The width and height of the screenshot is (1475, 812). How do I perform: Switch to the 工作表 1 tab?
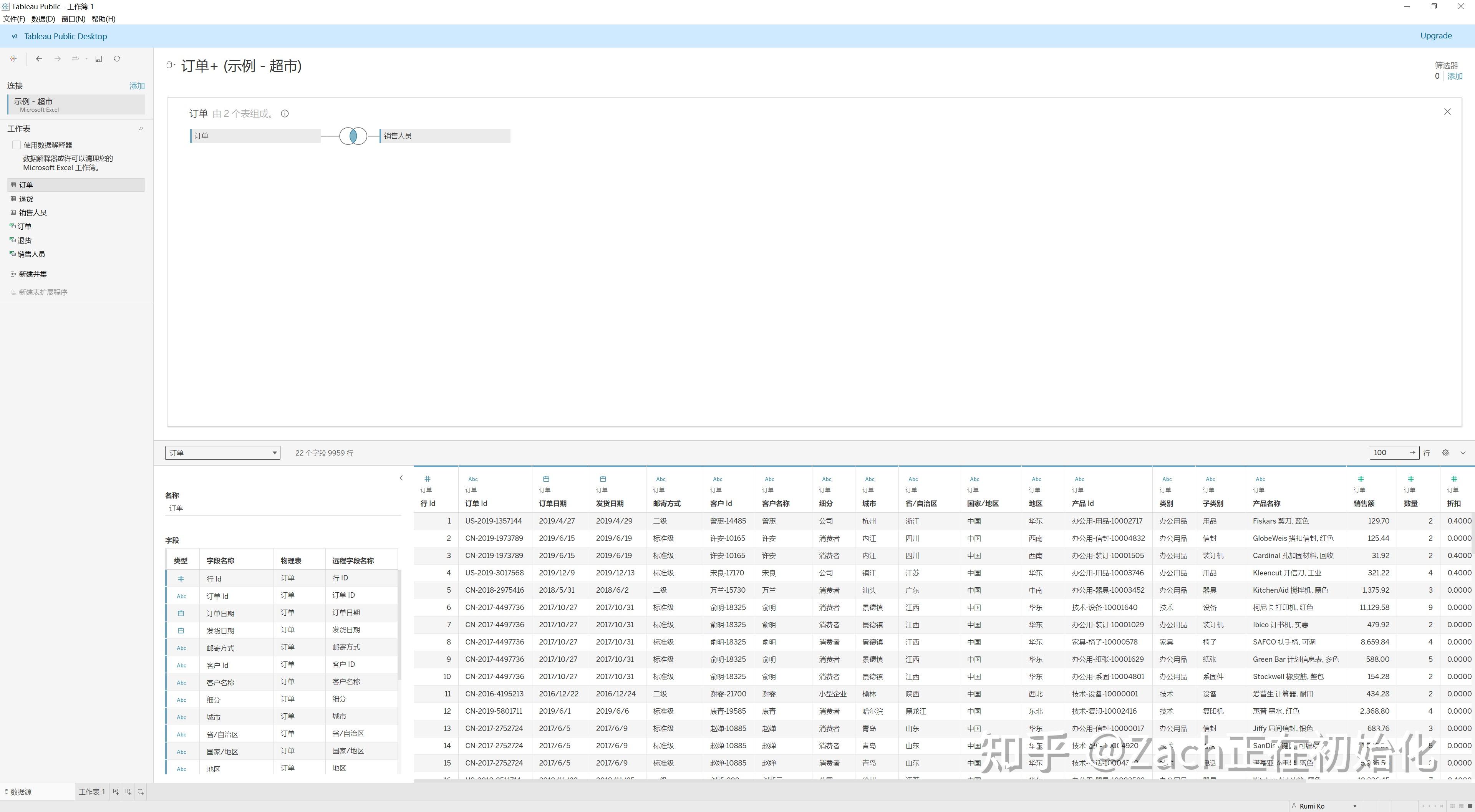[x=92, y=792]
